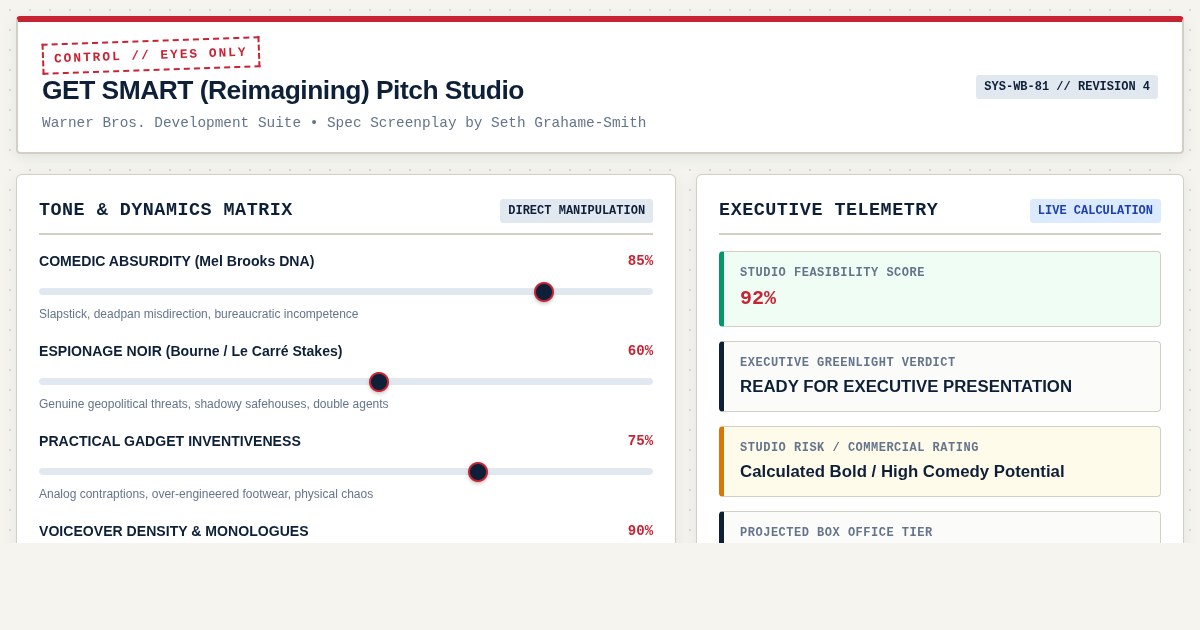Click the Slapstick, deadpan misdirection description
Screen dimensions: 1200x630
click(199, 314)
